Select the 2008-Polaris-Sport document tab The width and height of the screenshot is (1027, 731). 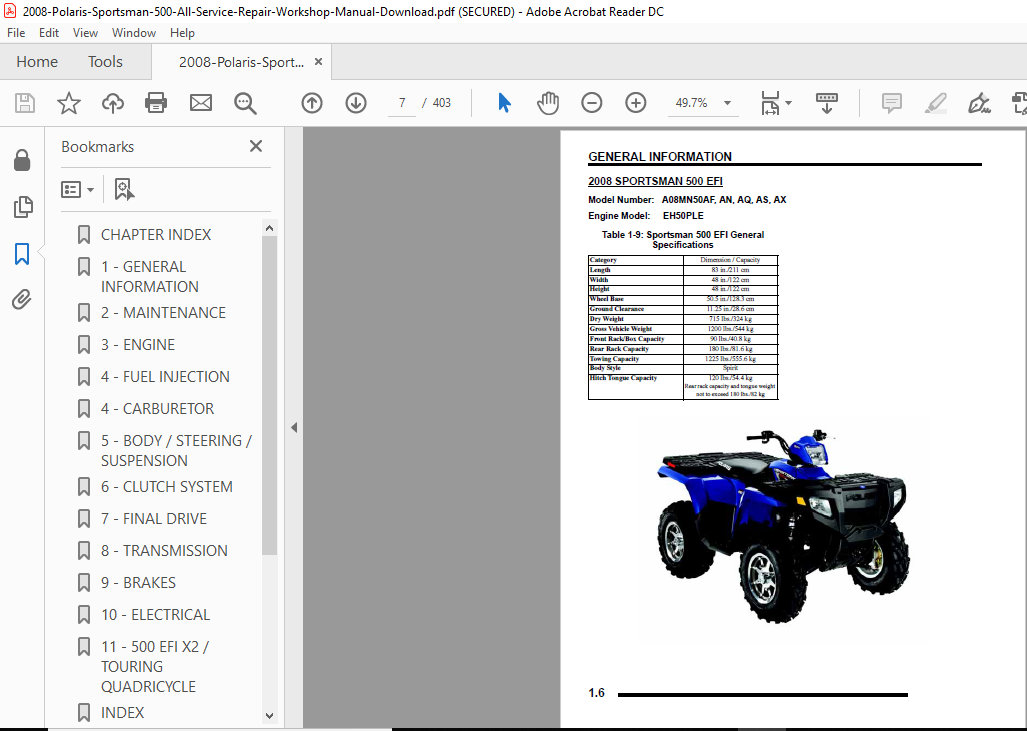[241, 62]
